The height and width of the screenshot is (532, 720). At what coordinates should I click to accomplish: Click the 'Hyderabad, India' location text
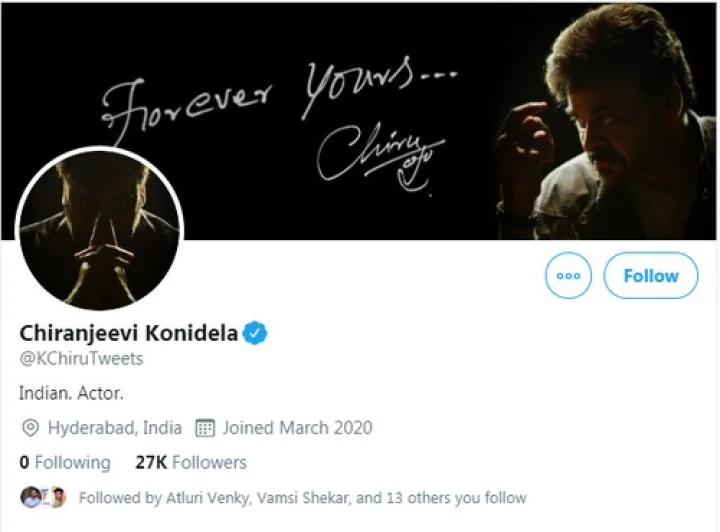pyautogui.click(x=114, y=428)
